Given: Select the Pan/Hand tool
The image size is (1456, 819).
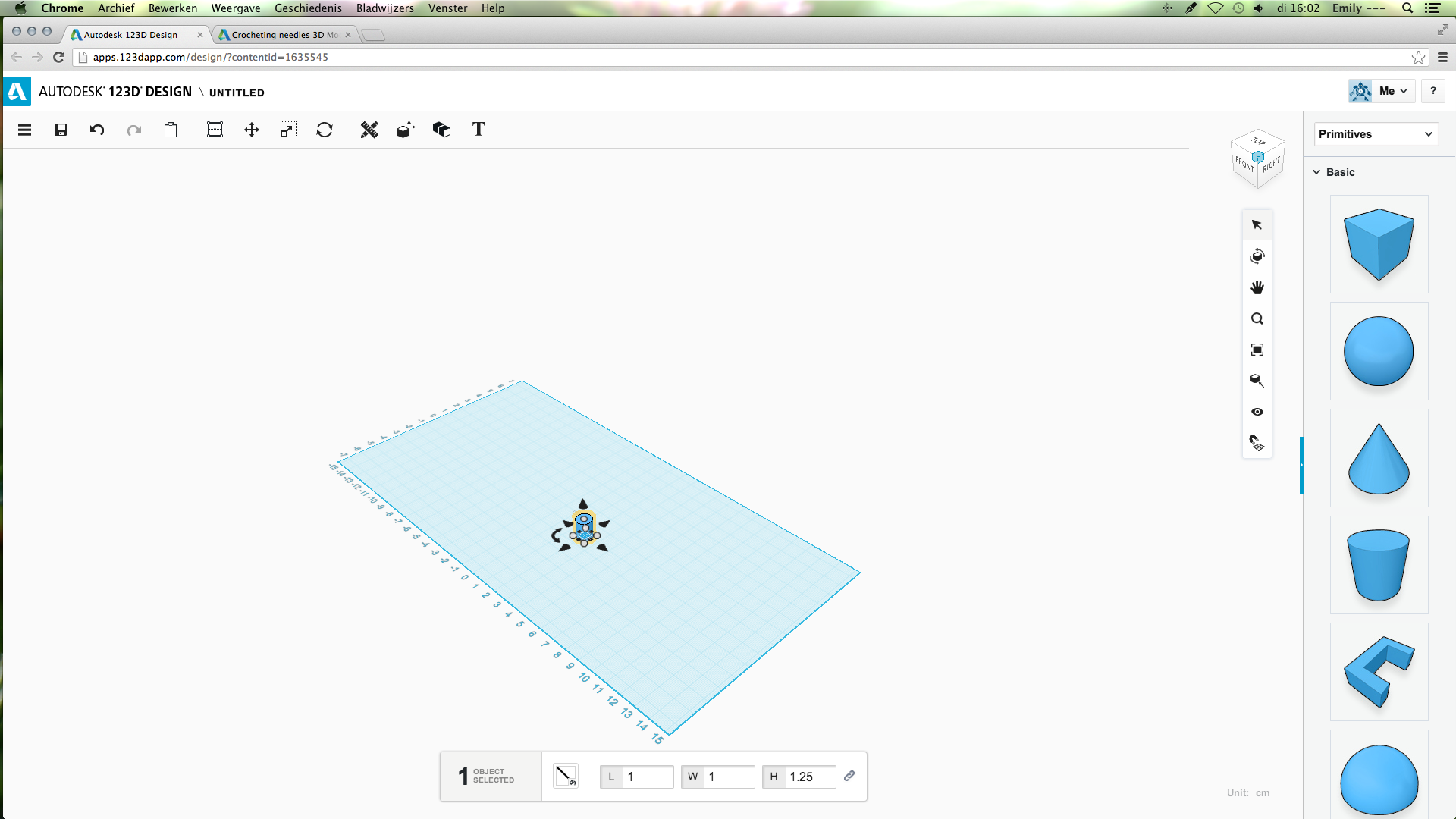Looking at the screenshot, I should (x=1257, y=287).
